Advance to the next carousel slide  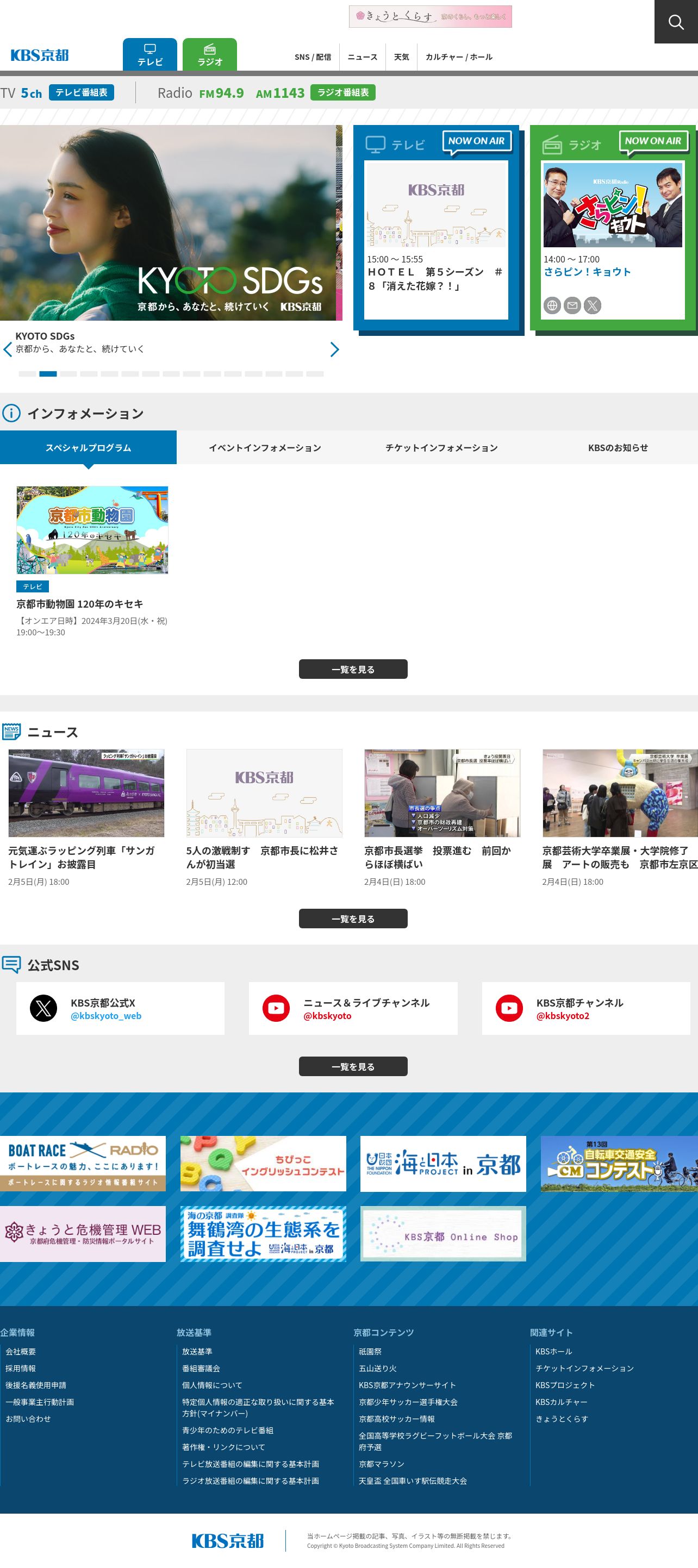pyautogui.click(x=334, y=349)
